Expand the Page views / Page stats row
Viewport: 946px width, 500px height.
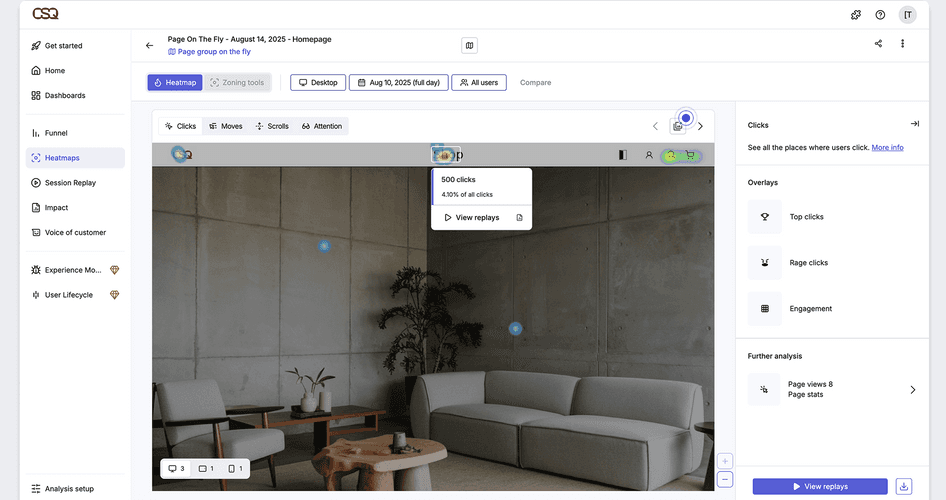912,390
